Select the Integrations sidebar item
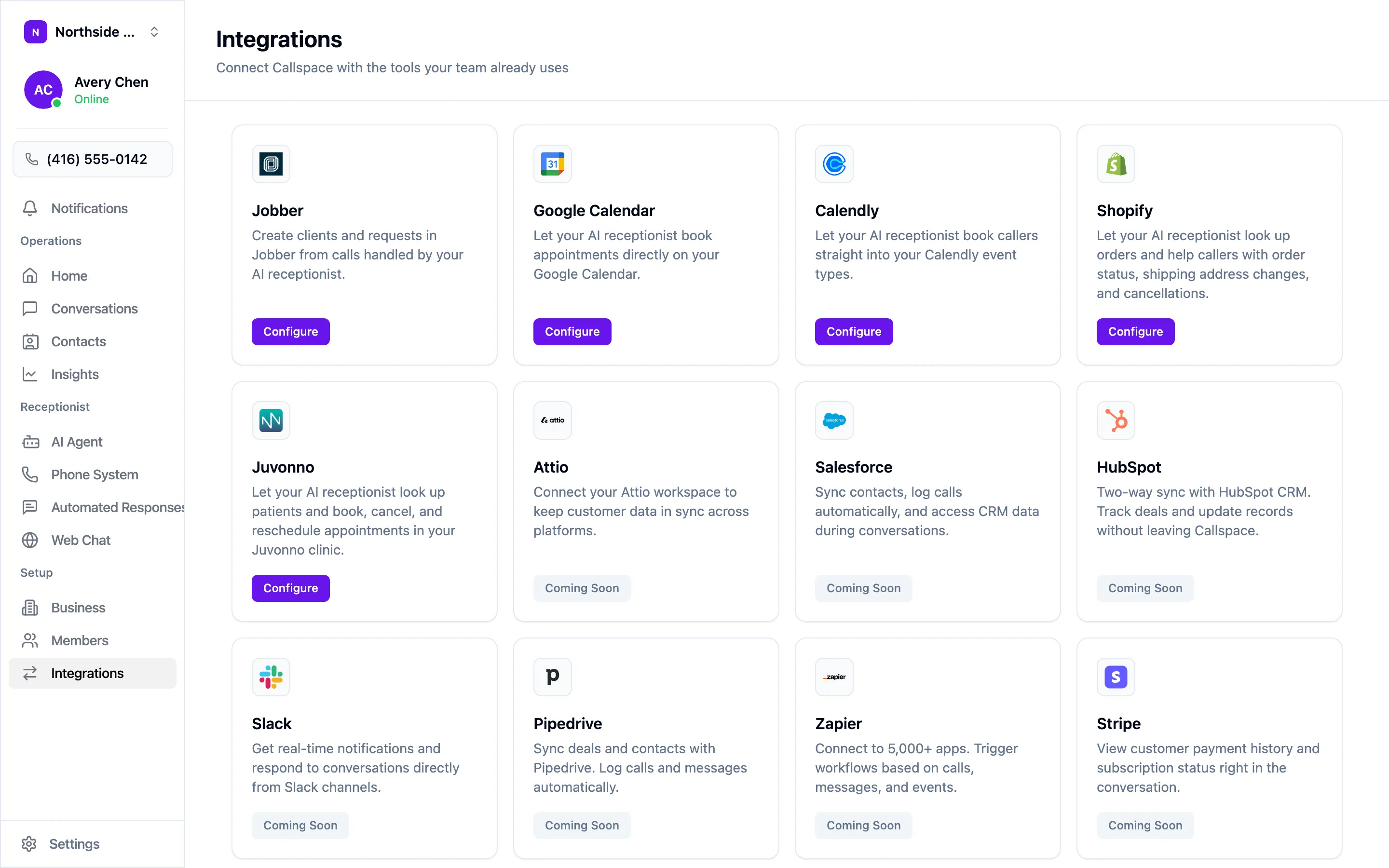 93,673
